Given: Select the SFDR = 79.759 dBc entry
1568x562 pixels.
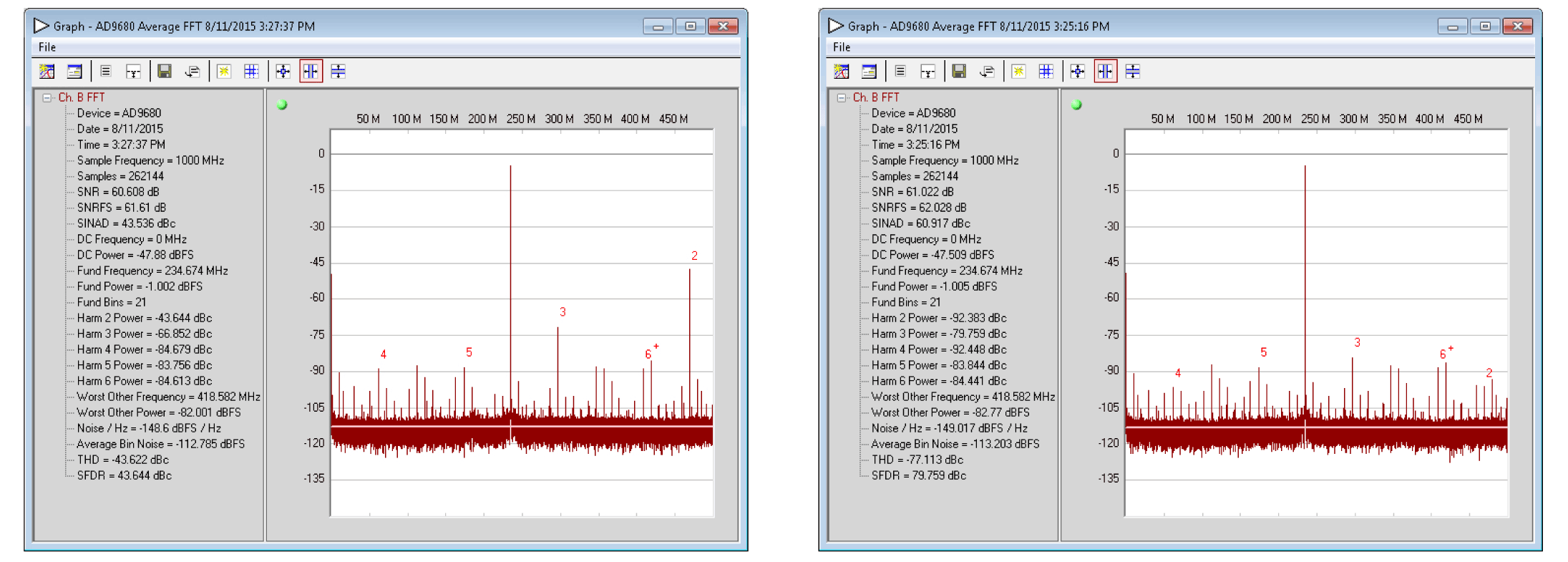Looking at the screenshot, I should pyautogui.click(x=918, y=475).
